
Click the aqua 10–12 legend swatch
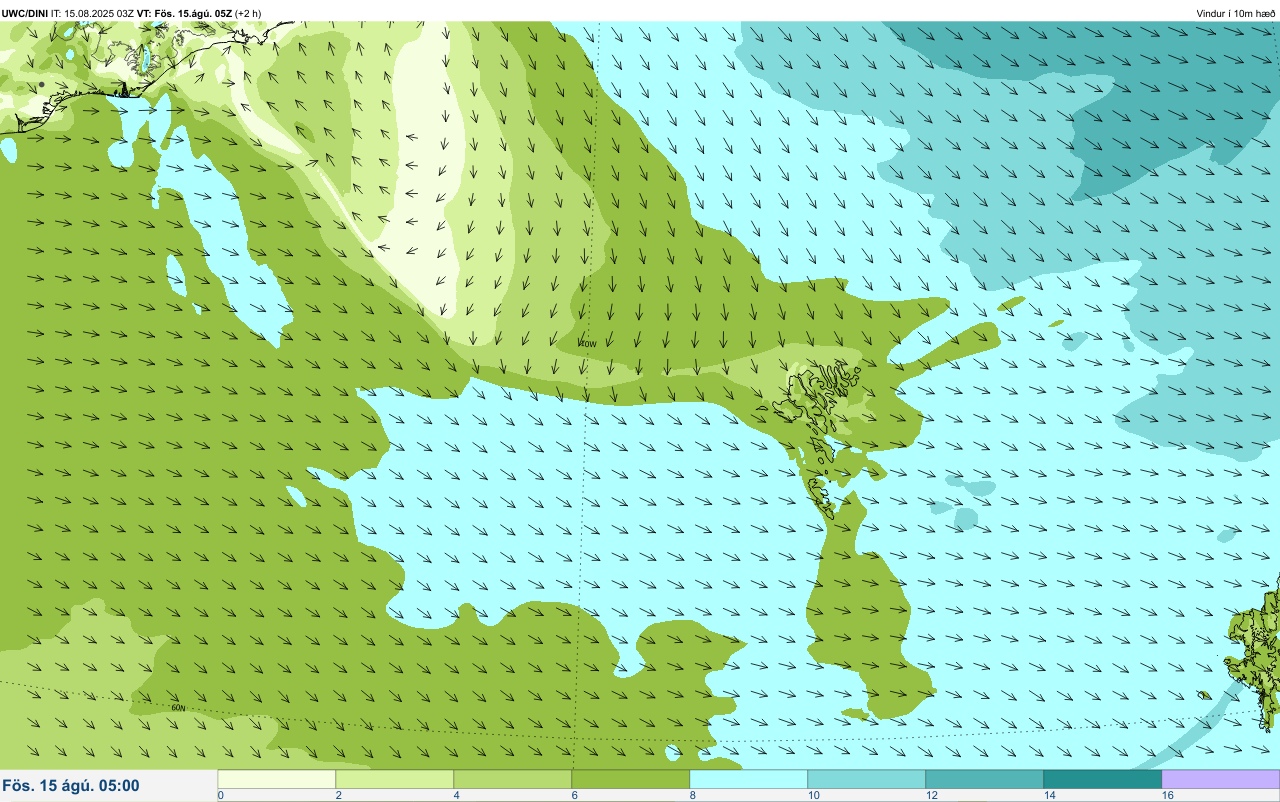(867, 779)
